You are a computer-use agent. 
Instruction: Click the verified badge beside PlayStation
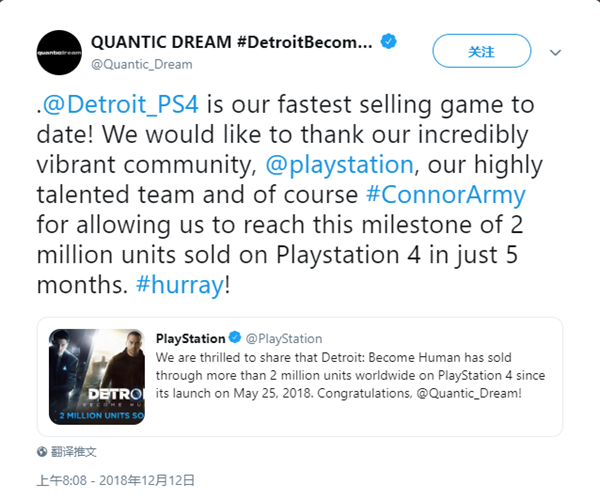234,339
